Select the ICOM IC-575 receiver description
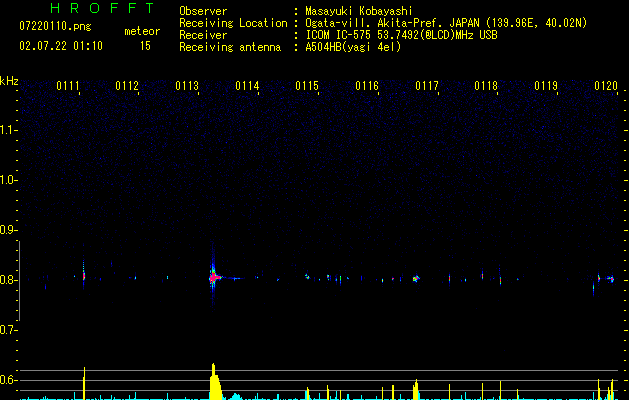This screenshot has width=629, height=400. 401,35
